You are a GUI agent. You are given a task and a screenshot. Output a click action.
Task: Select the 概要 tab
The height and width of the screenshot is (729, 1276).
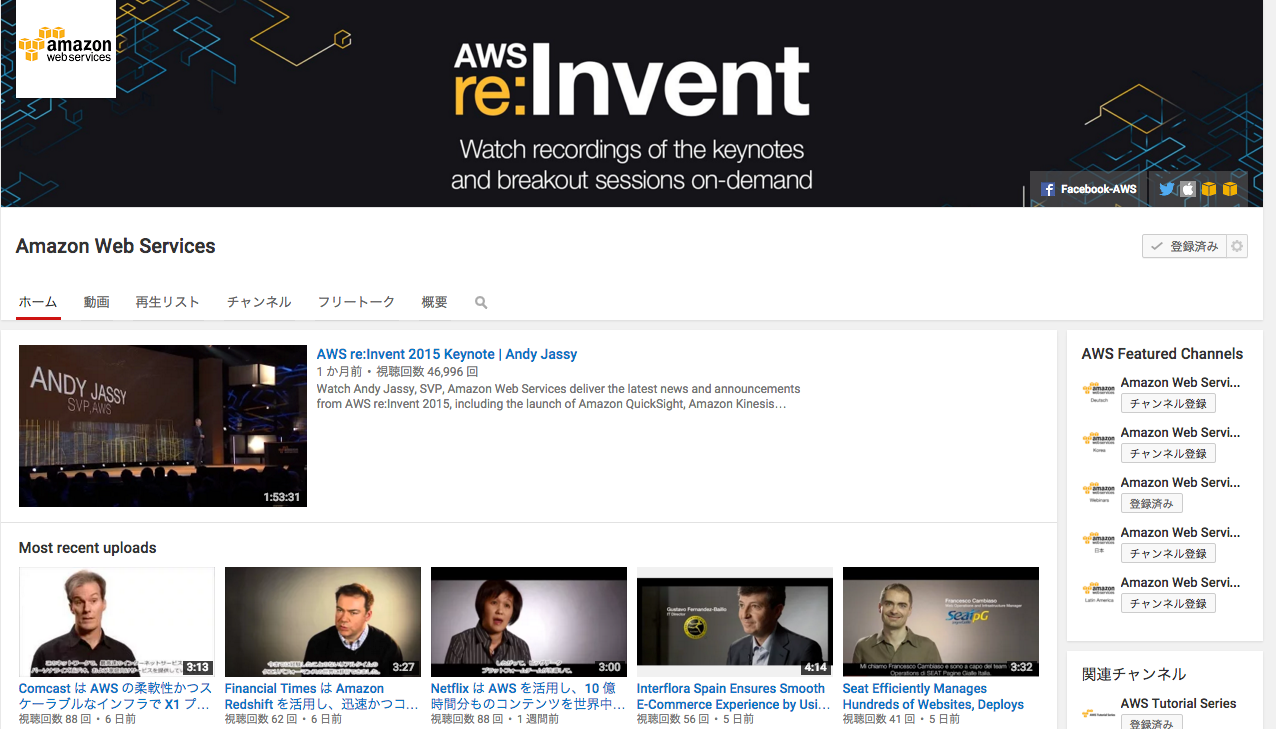point(434,302)
